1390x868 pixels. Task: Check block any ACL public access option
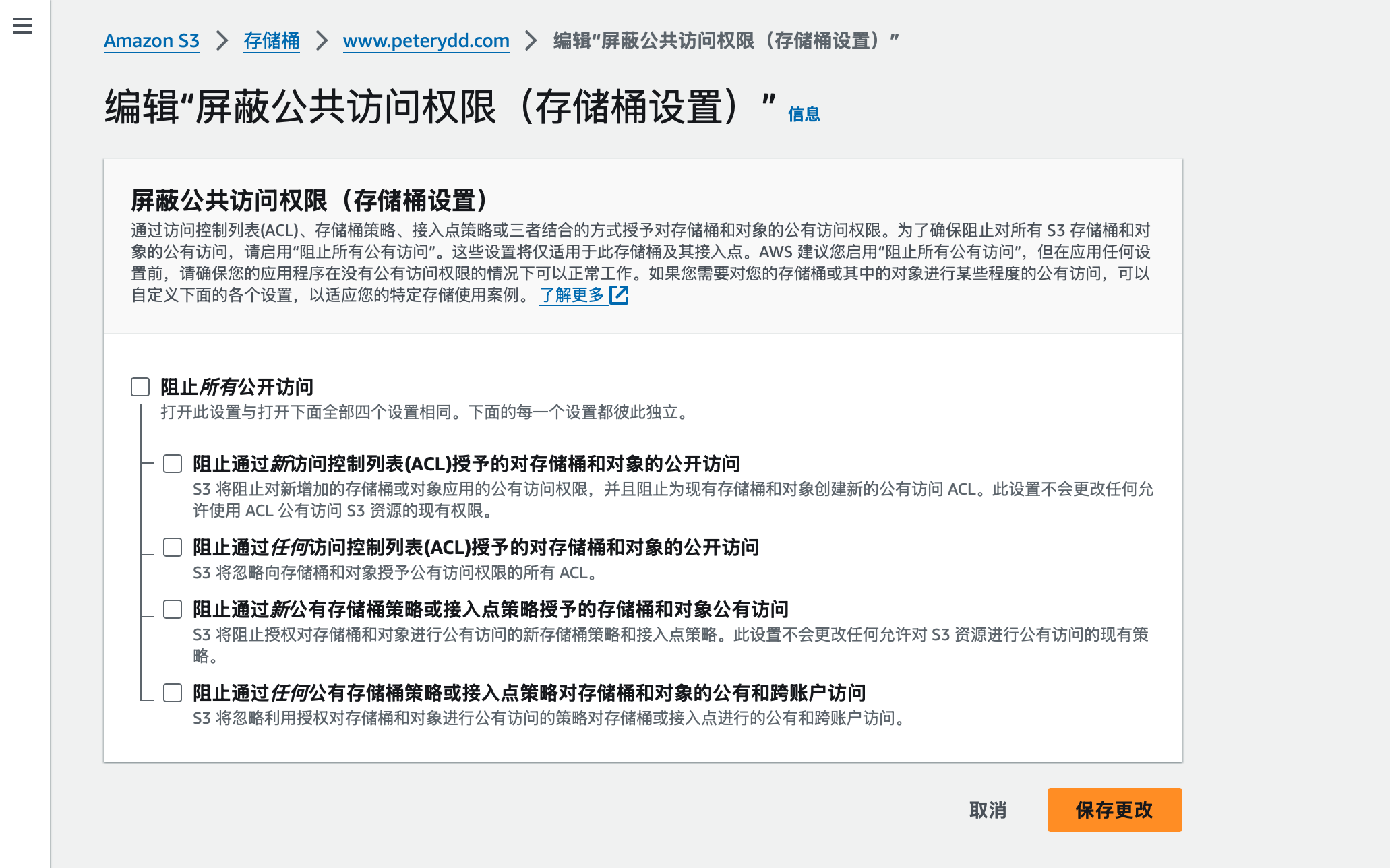click(173, 547)
